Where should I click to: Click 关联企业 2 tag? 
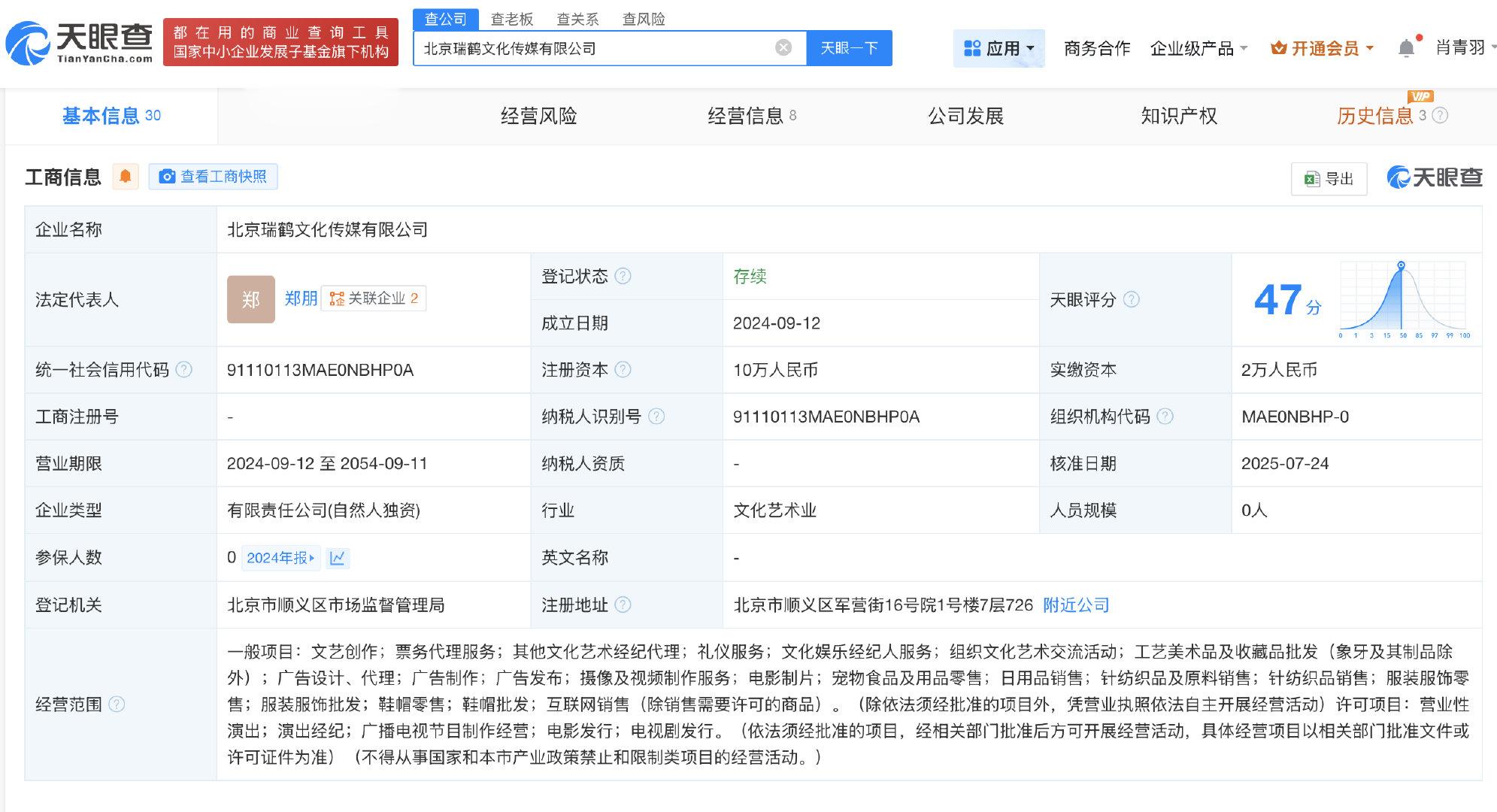(x=374, y=298)
